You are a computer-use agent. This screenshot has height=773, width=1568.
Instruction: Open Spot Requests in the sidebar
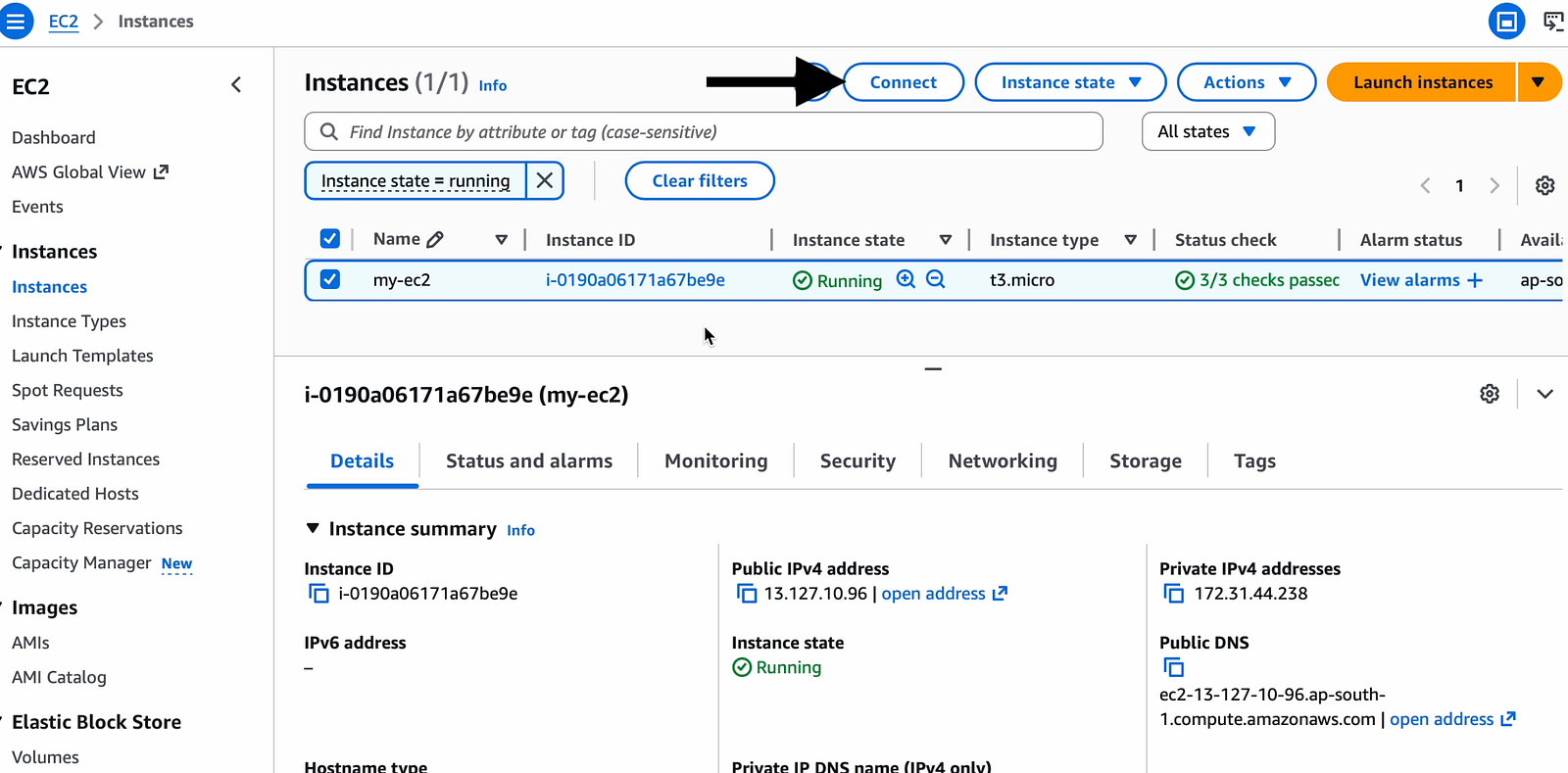click(x=68, y=390)
